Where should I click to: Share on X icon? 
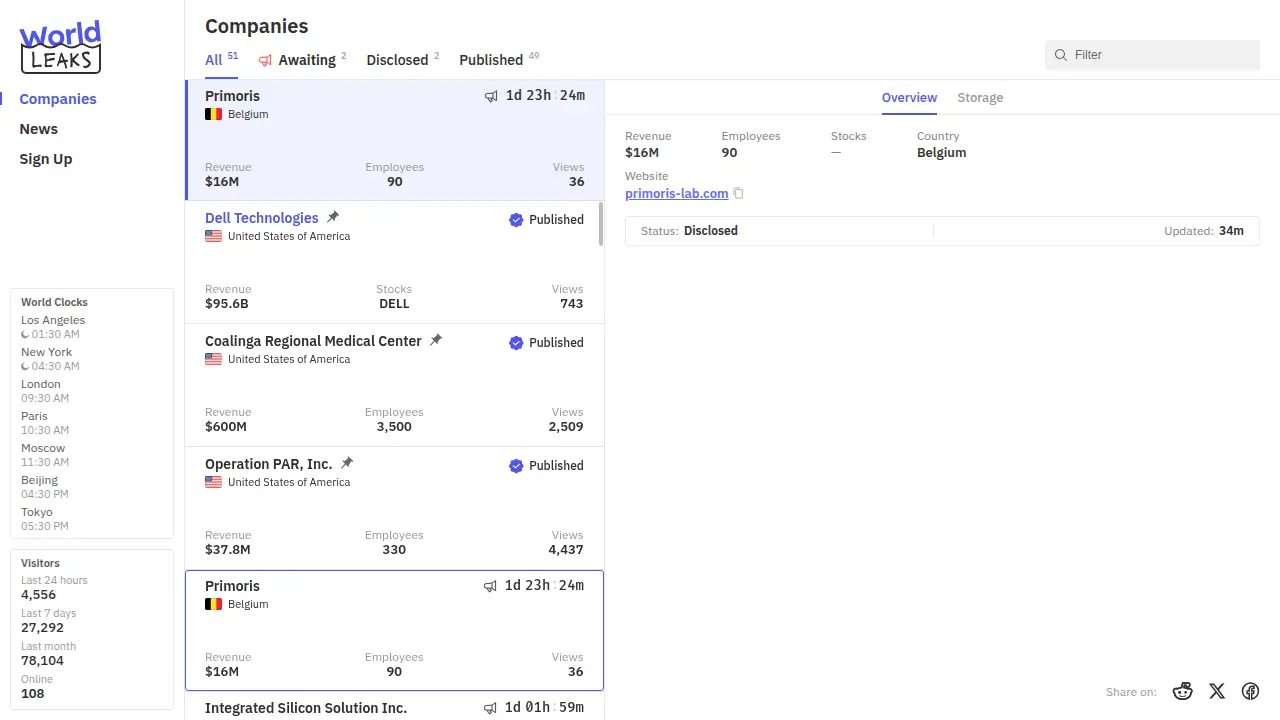1217,691
